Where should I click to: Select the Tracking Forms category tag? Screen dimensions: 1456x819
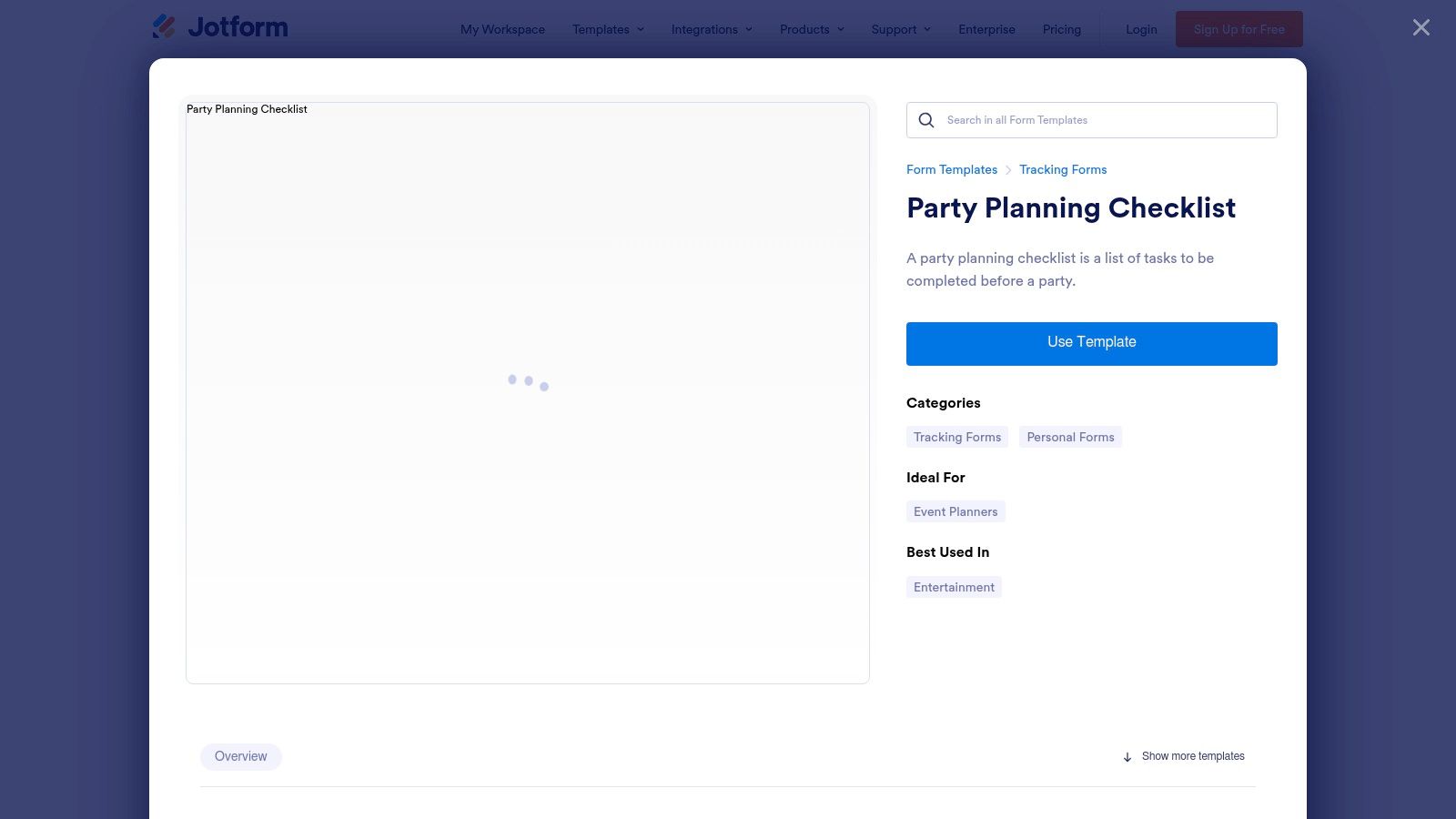(x=956, y=437)
